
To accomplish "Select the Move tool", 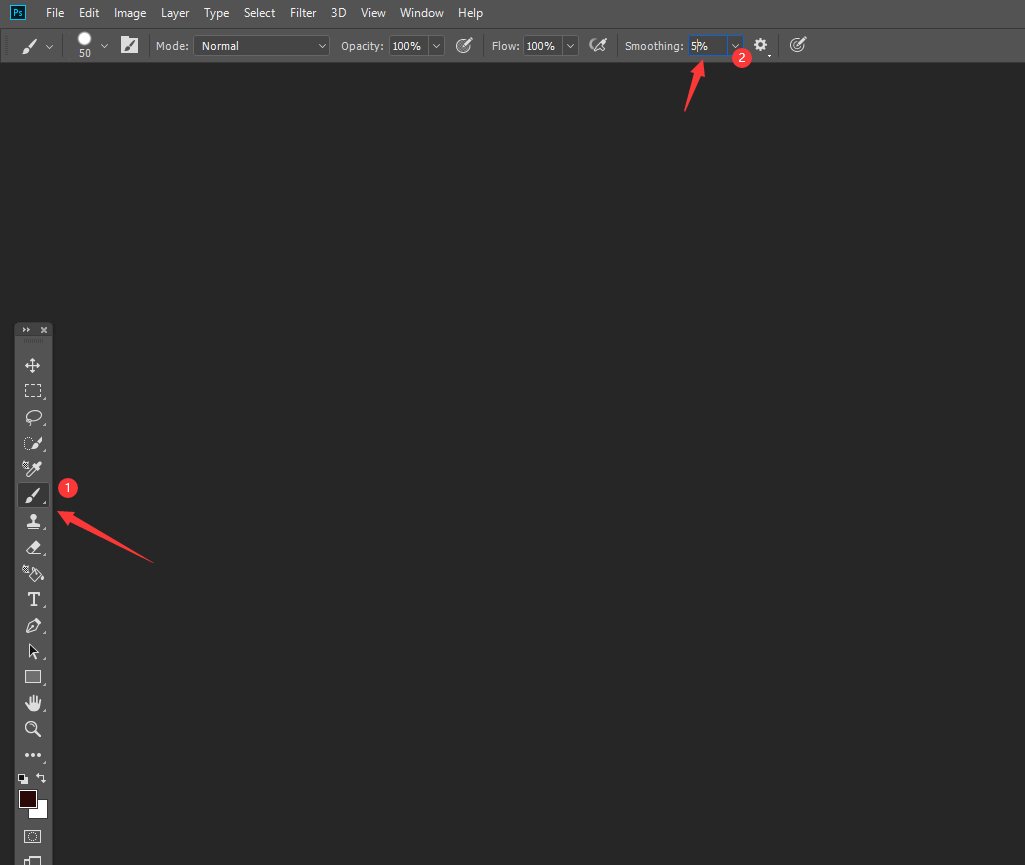I will pos(33,365).
